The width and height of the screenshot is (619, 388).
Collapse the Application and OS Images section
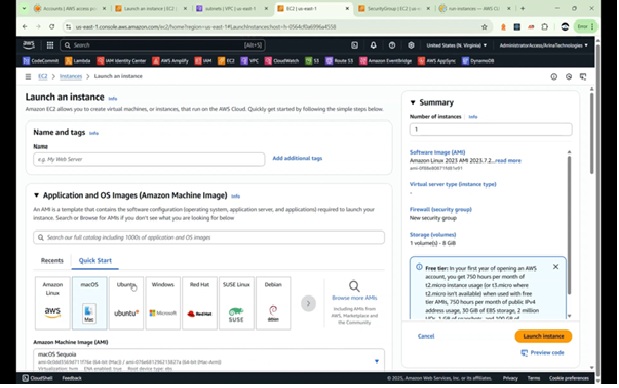click(x=36, y=195)
